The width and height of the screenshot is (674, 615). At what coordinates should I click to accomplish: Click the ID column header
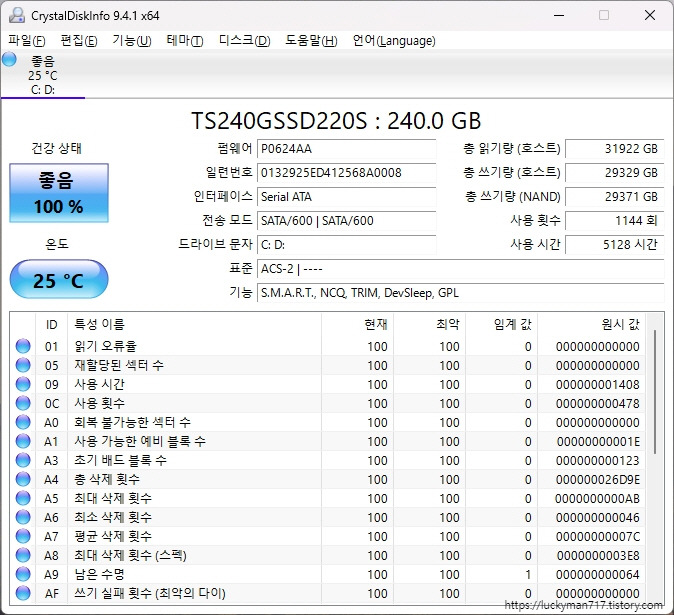[x=52, y=324]
